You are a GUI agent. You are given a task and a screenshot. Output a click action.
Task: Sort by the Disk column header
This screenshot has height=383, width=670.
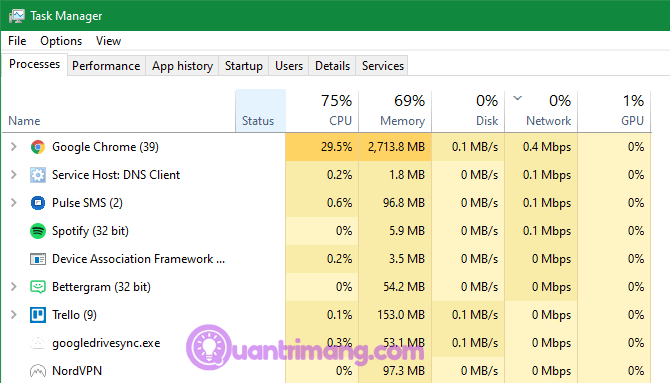(x=468, y=111)
